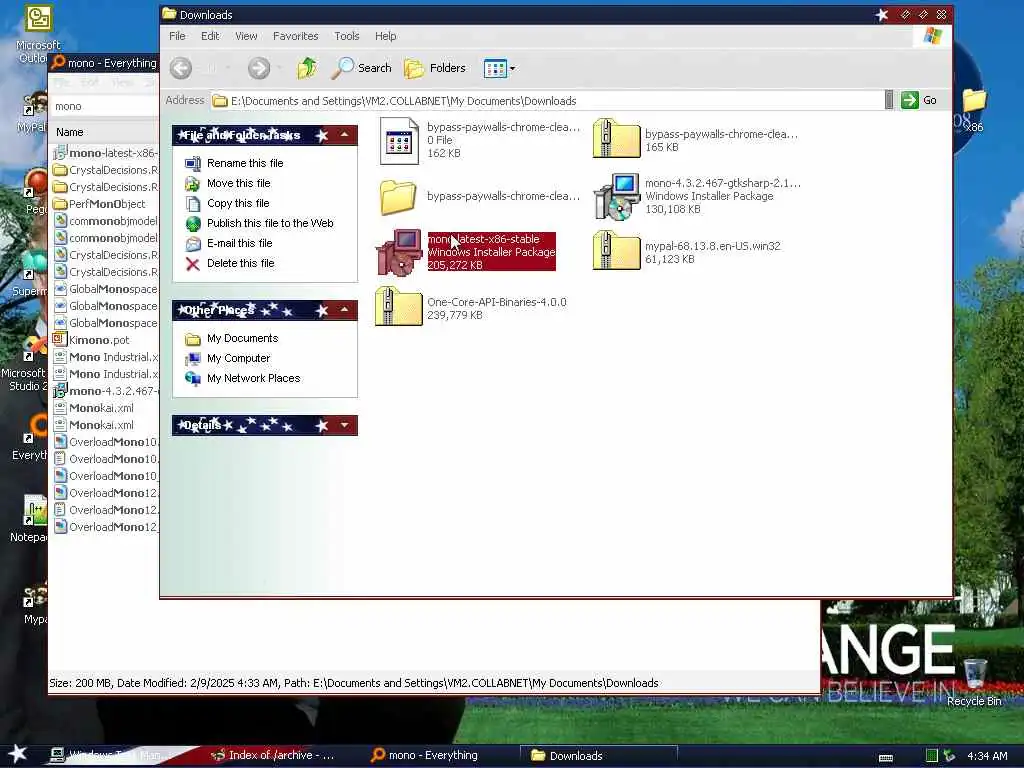Click the green square tray icon

(932, 756)
